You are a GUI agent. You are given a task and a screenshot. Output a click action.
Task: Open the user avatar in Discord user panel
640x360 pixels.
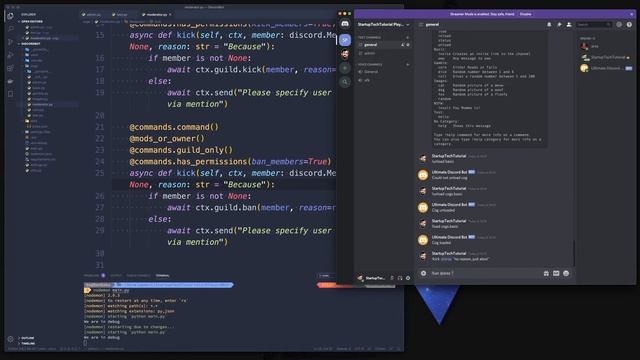coord(360,278)
